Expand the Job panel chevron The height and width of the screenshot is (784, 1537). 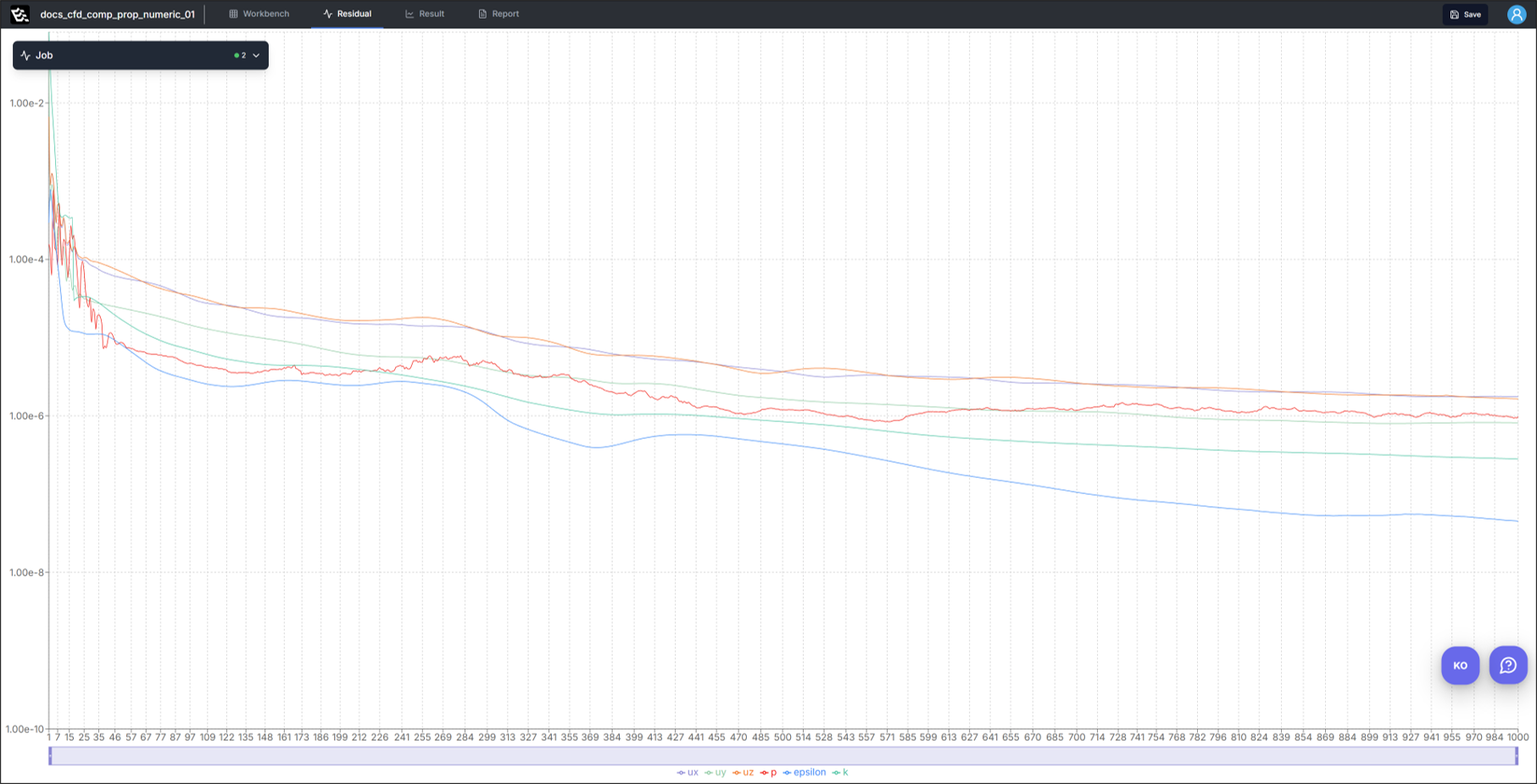coord(256,56)
